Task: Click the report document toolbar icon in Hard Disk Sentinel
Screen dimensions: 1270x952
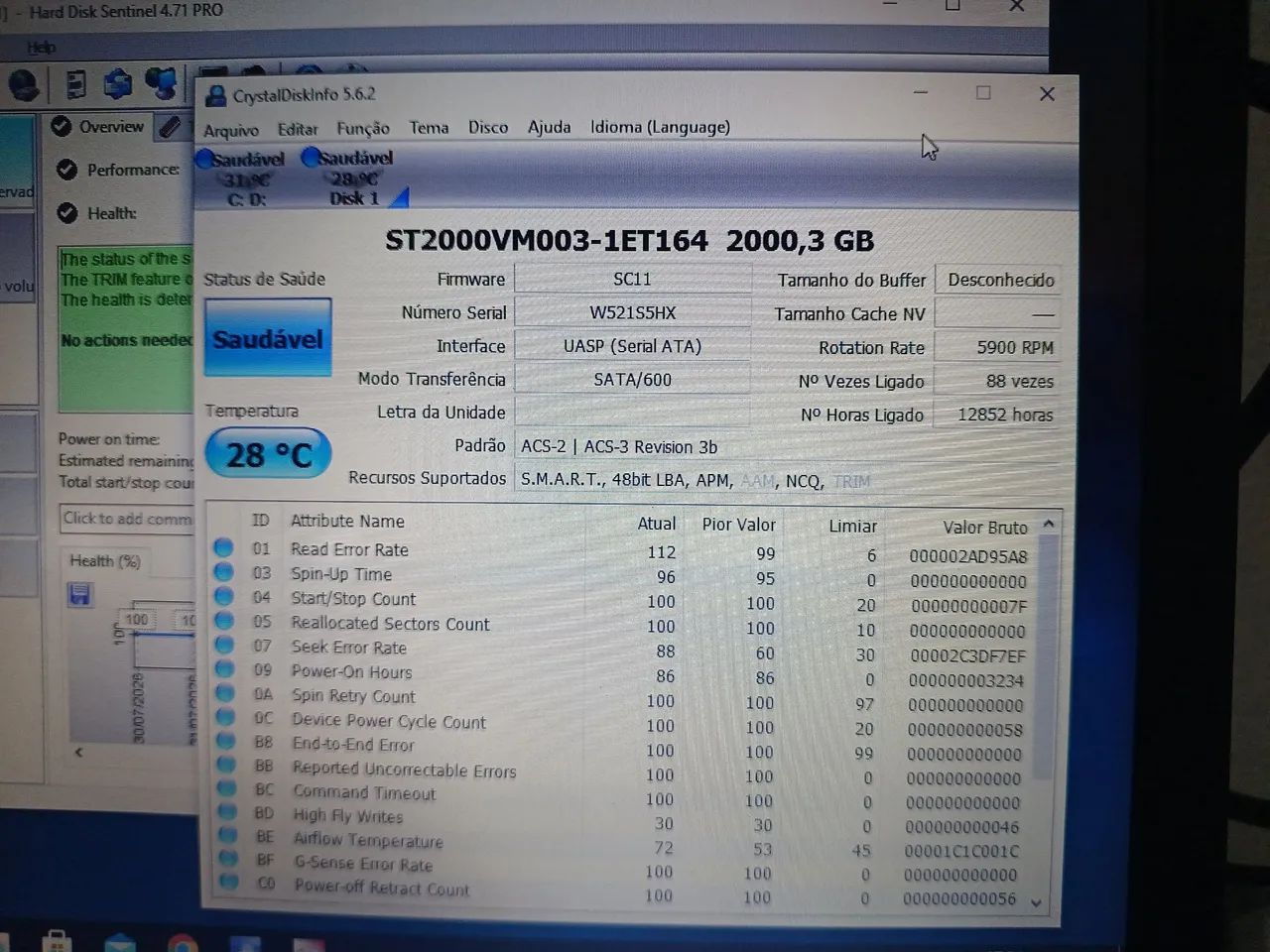Action: (75, 84)
